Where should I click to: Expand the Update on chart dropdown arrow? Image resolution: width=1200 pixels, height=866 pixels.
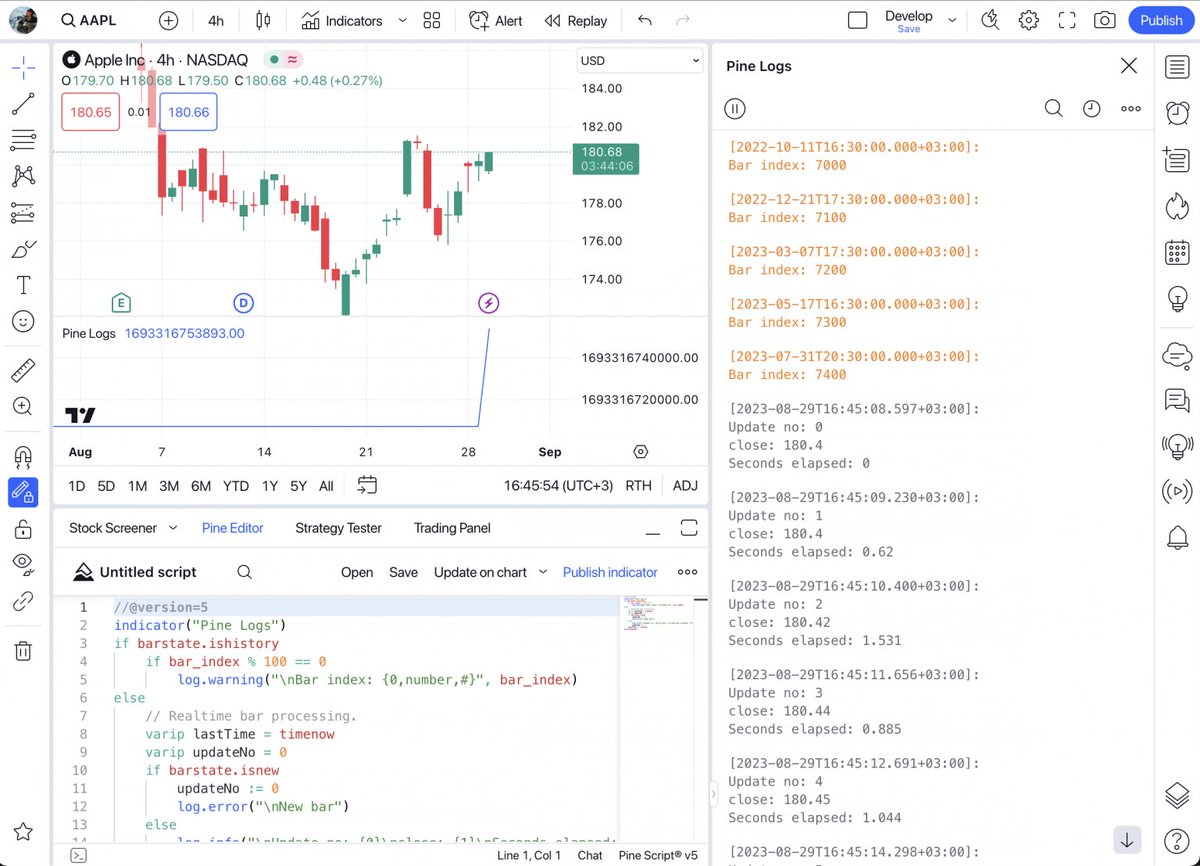(543, 572)
